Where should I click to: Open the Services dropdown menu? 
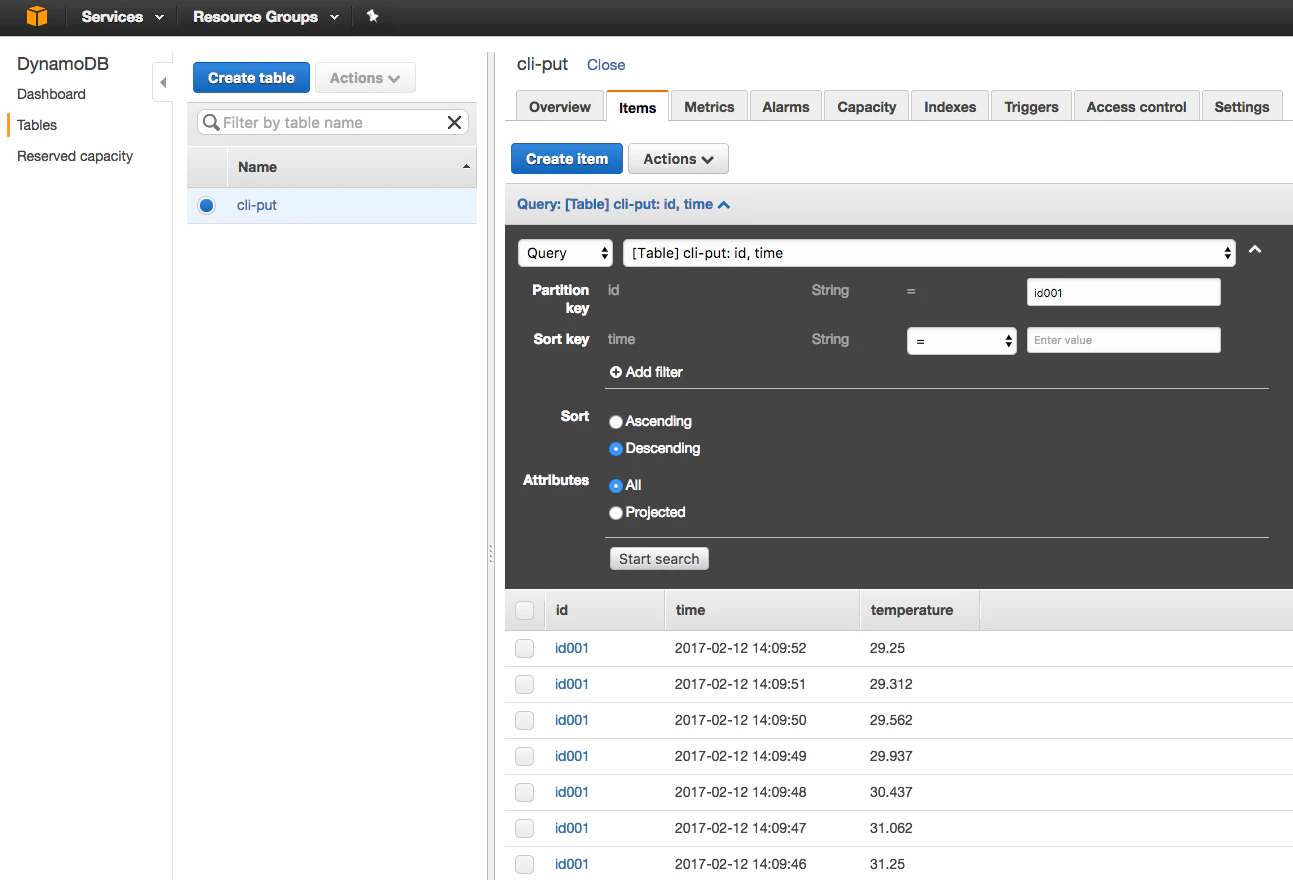122,17
